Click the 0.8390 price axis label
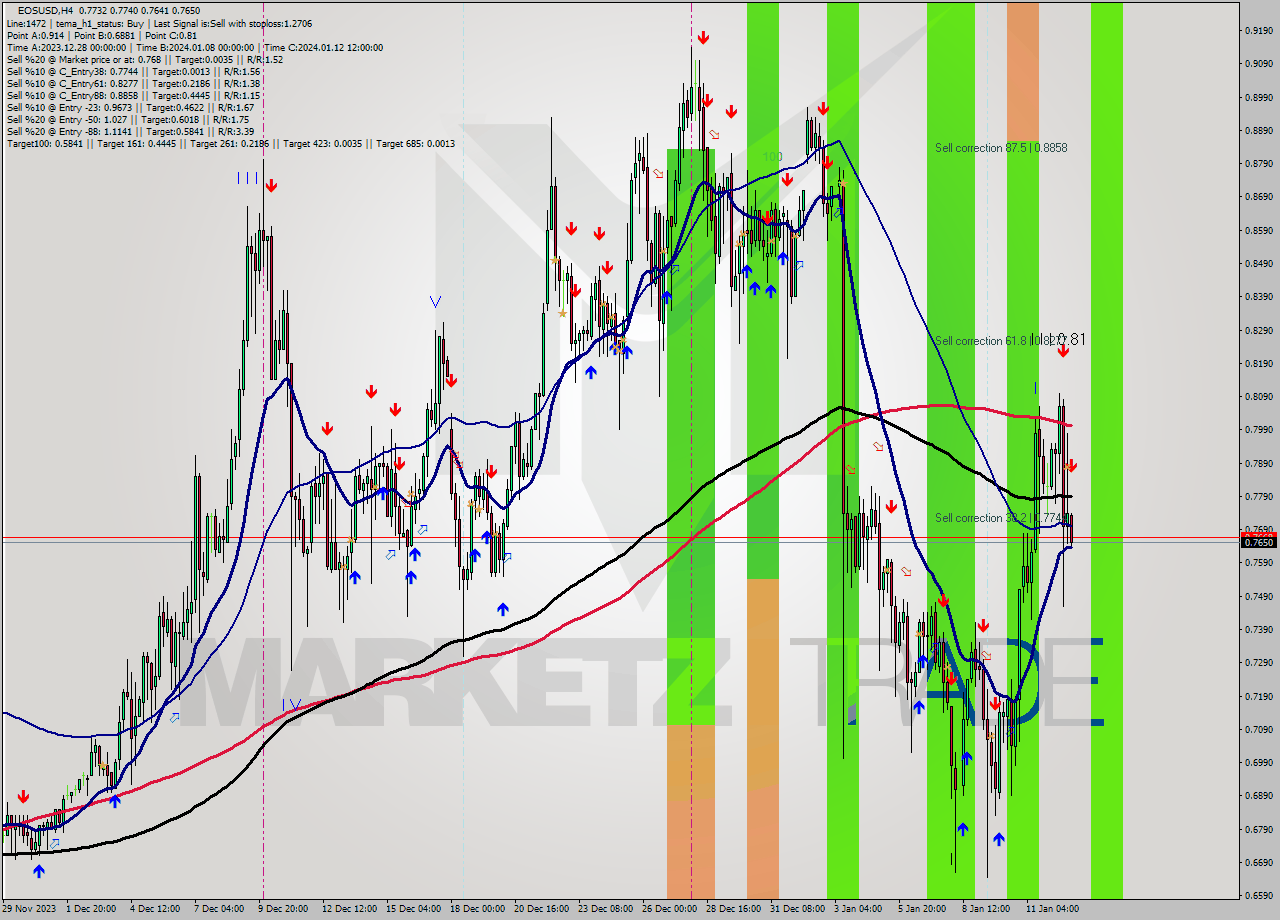Screen dimensions: 1280x920 [x=1259, y=296]
